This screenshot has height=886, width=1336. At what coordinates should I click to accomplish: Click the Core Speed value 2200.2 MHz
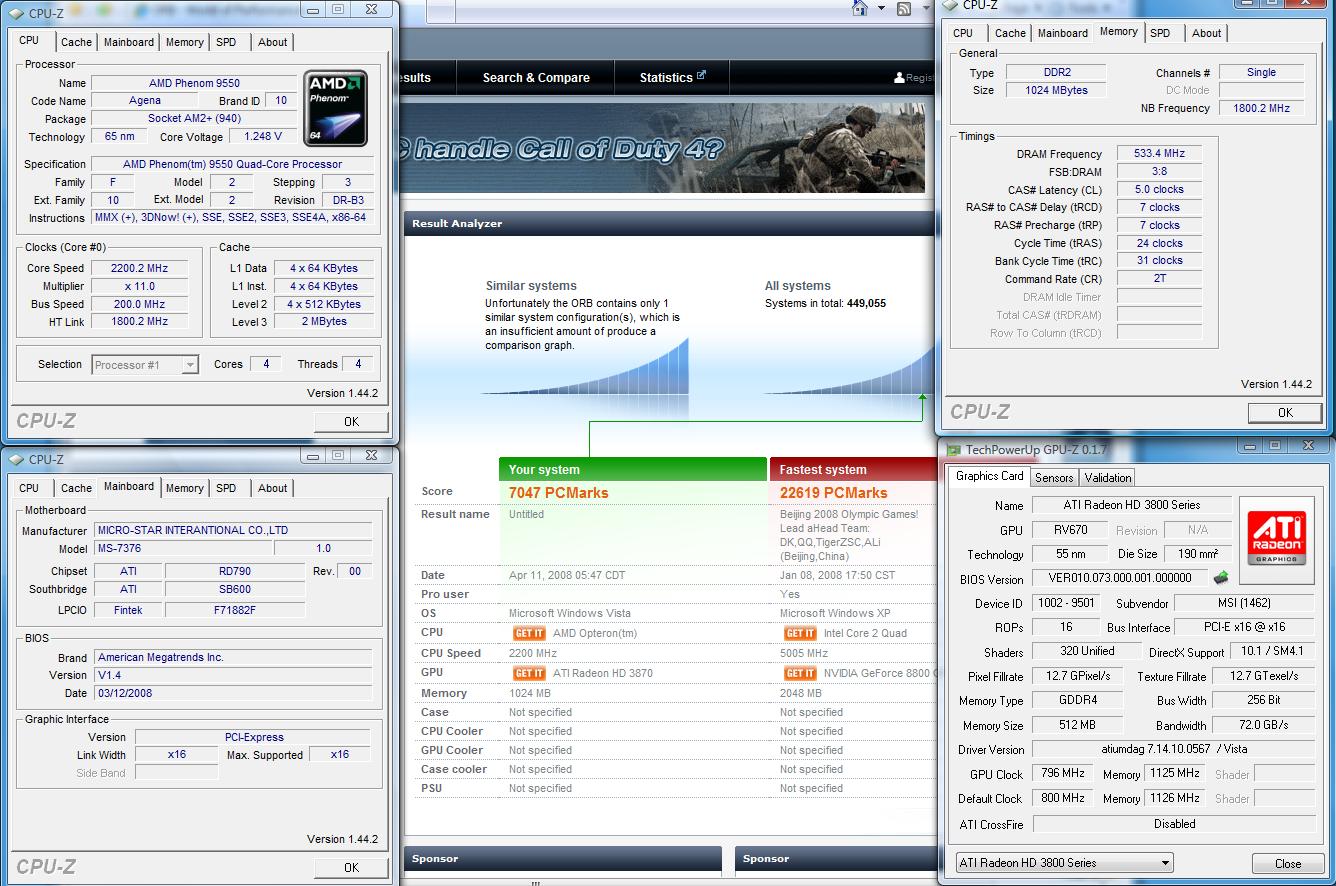tap(139, 268)
